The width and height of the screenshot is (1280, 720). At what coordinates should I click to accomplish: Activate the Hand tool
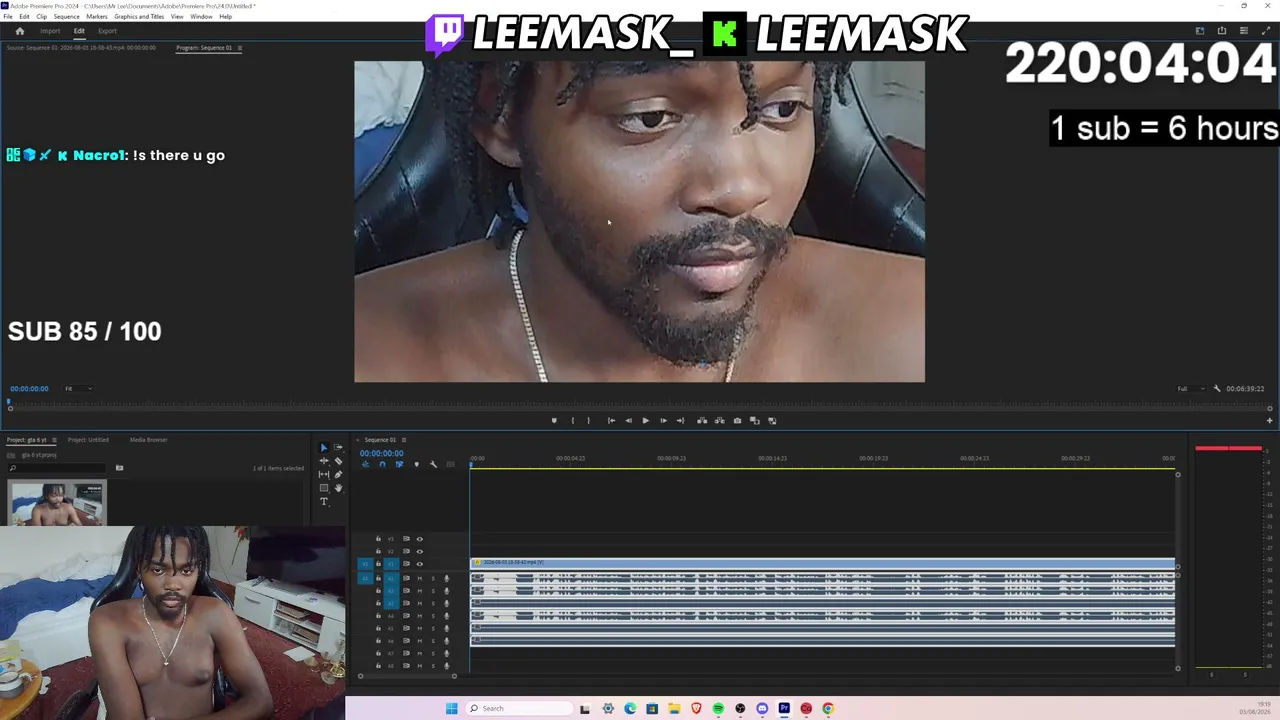click(338, 488)
